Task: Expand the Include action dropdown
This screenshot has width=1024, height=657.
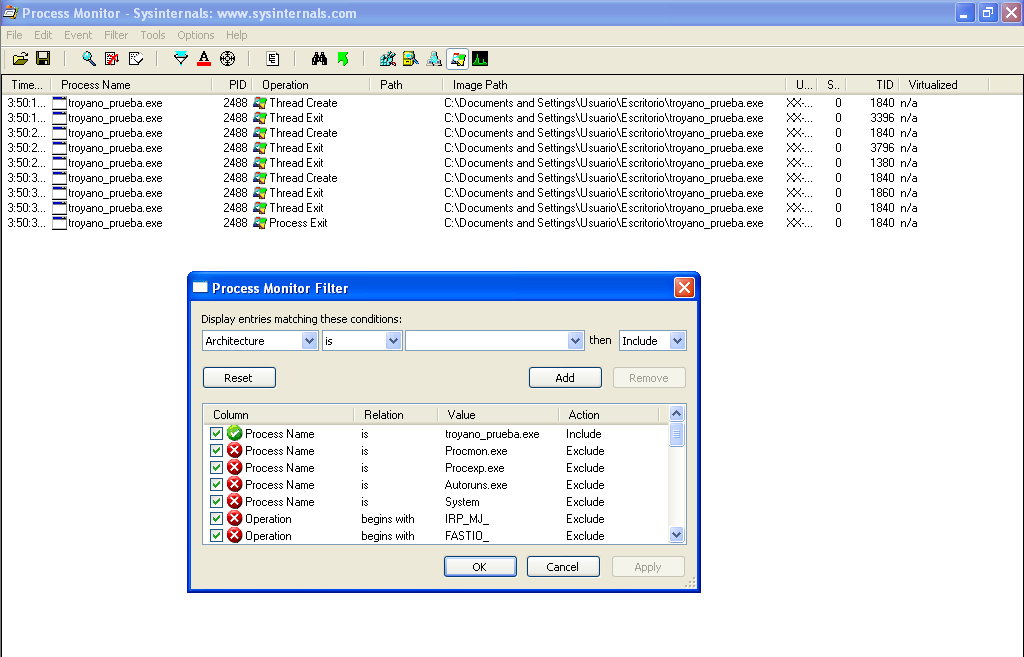Action: (x=678, y=340)
